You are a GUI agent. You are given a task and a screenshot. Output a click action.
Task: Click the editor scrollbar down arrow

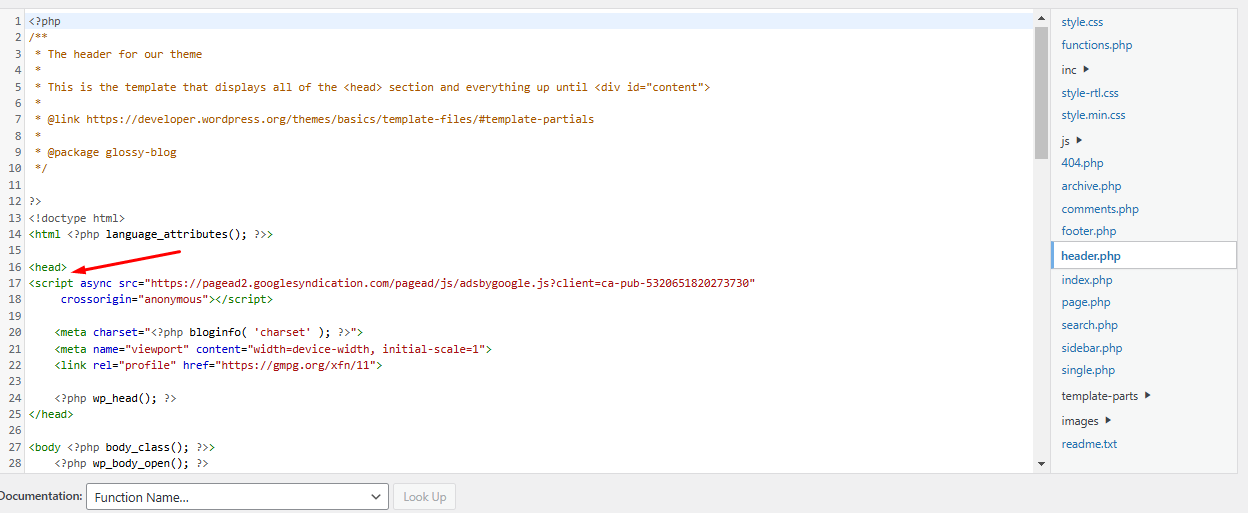click(1041, 464)
